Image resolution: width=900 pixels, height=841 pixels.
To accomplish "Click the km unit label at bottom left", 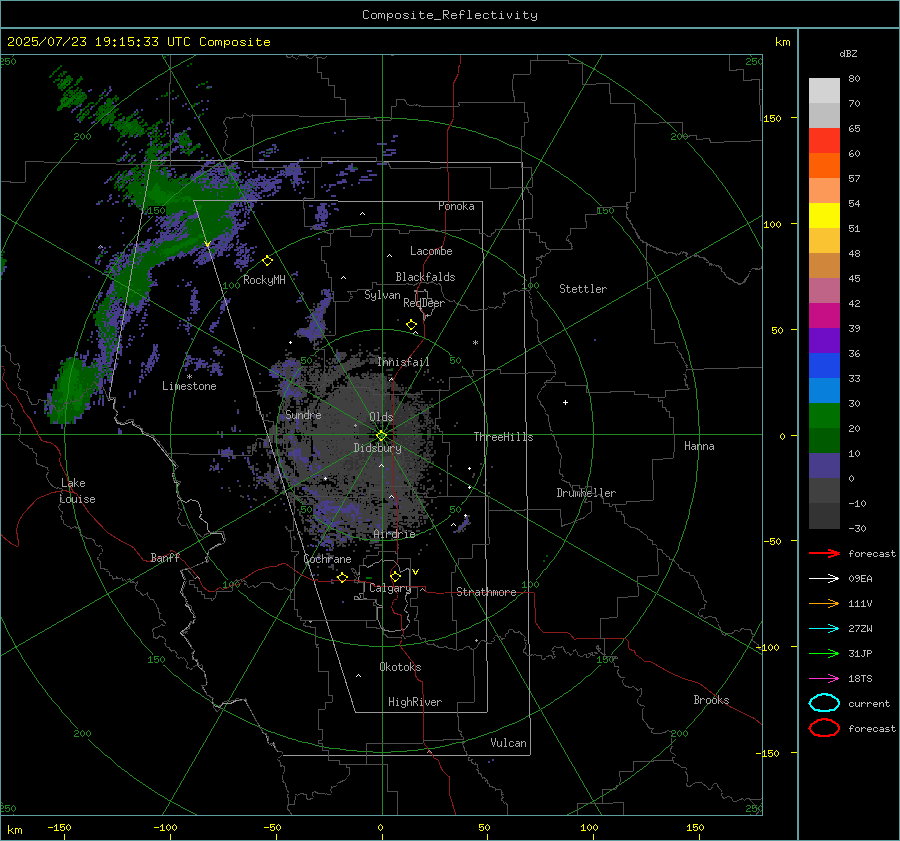I will [x=15, y=830].
